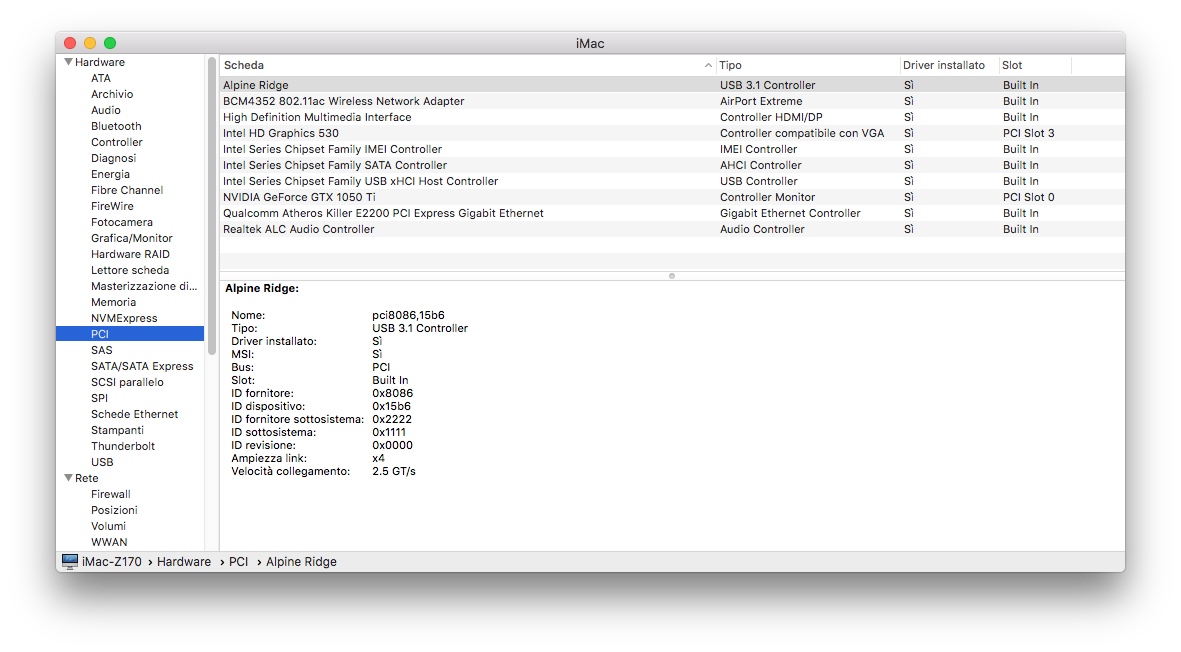The width and height of the screenshot is (1181, 652).
Task: Open SATA/SATA Express section
Action: pyautogui.click(x=142, y=366)
